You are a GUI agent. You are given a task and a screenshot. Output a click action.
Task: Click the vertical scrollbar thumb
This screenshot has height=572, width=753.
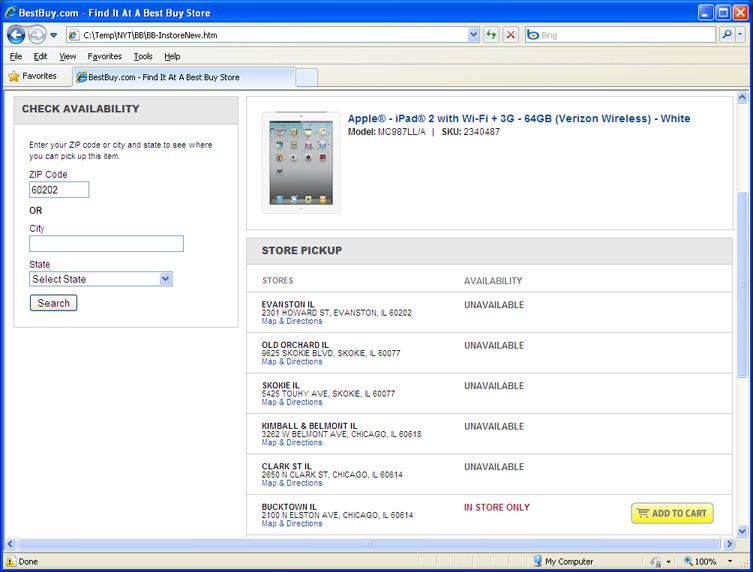click(742, 284)
